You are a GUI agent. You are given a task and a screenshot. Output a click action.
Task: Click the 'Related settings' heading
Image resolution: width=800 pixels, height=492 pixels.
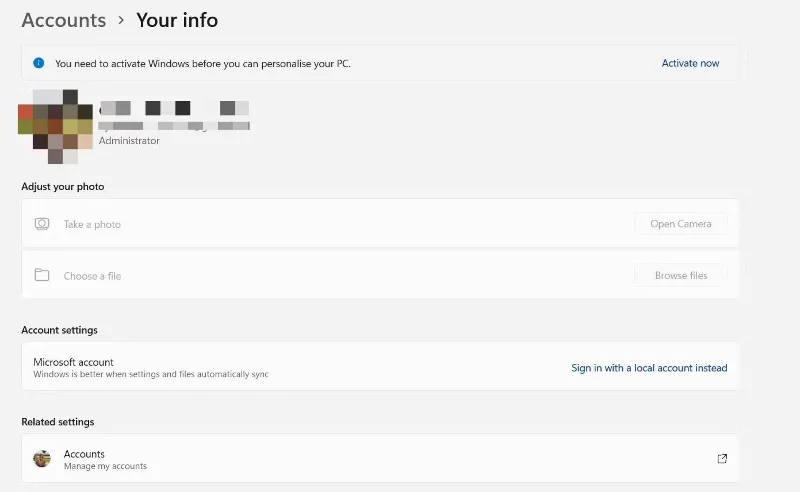pos(58,422)
